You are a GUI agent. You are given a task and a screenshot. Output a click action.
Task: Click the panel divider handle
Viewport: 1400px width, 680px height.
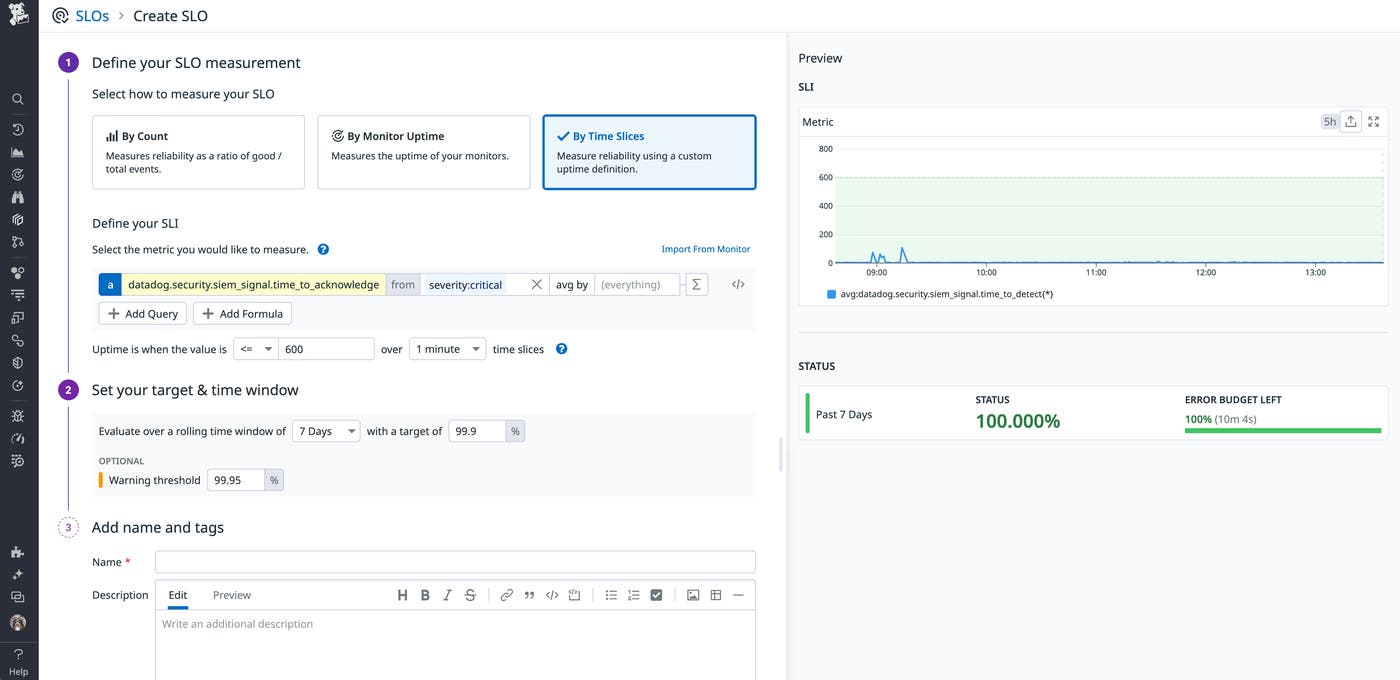click(x=781, y=454)
